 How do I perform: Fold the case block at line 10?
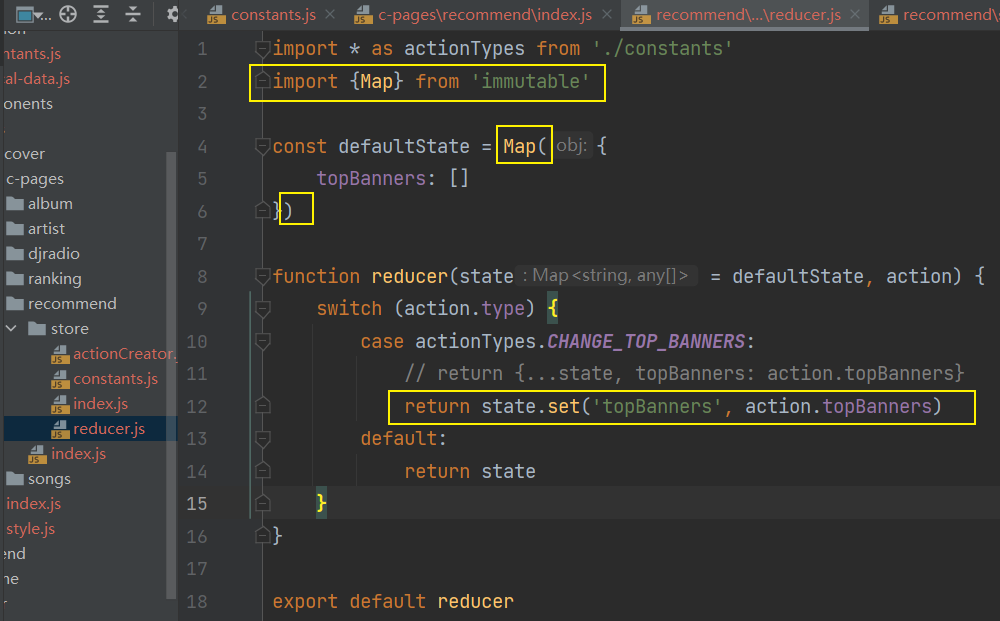tap(262, 342)
